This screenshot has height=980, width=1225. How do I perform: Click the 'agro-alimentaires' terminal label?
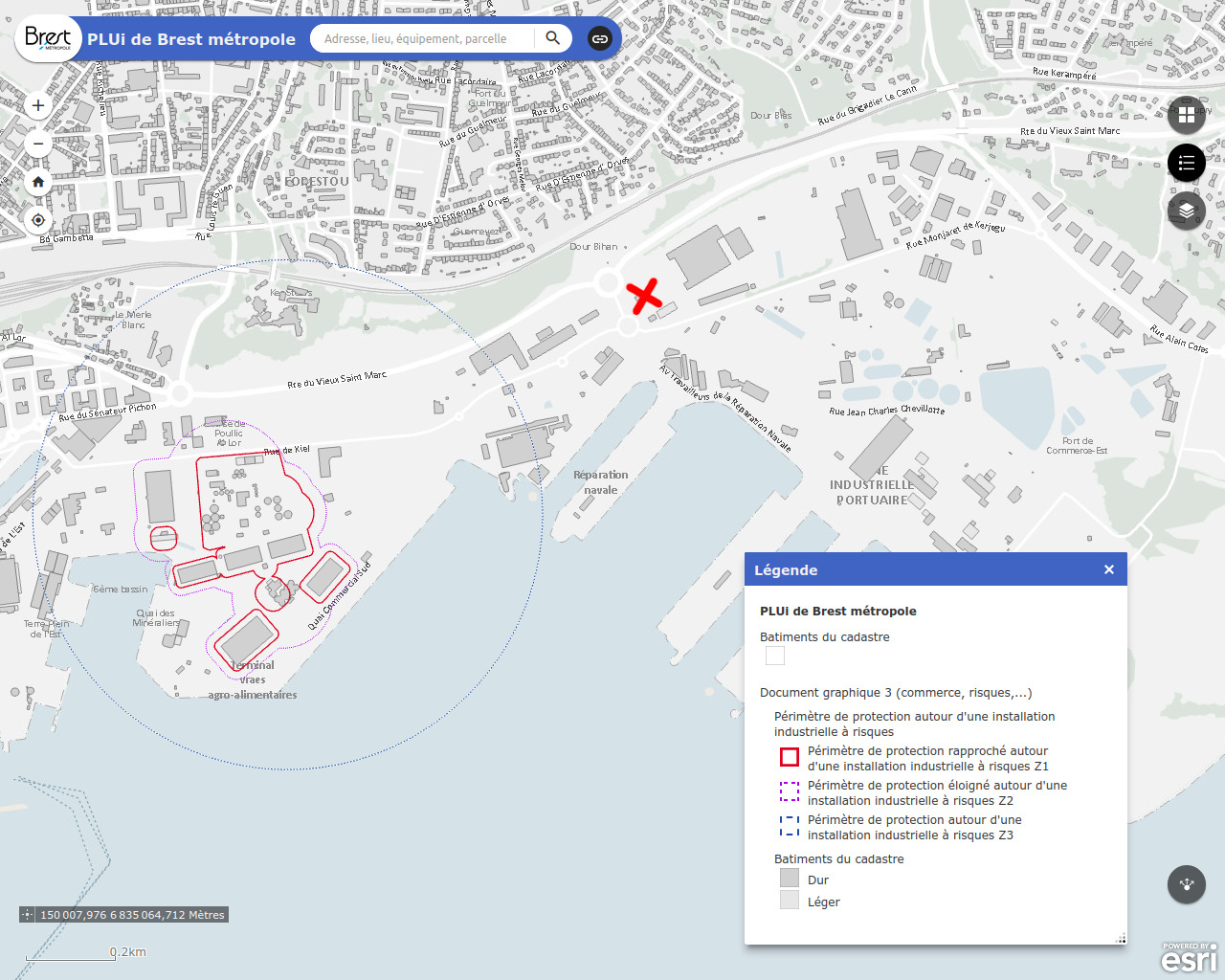[x=253, y=695]
